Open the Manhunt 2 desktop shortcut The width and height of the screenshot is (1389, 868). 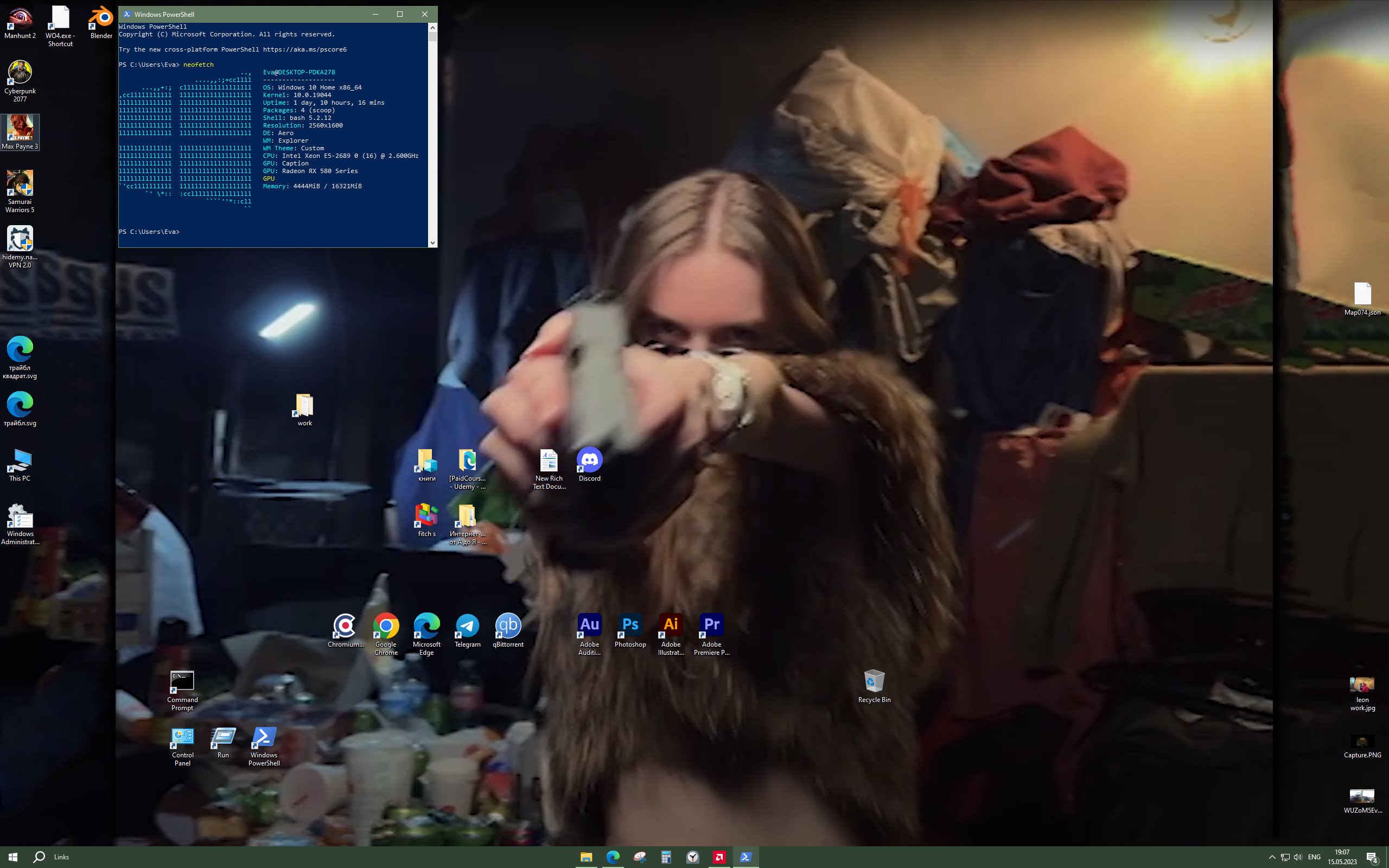[20, 23]
